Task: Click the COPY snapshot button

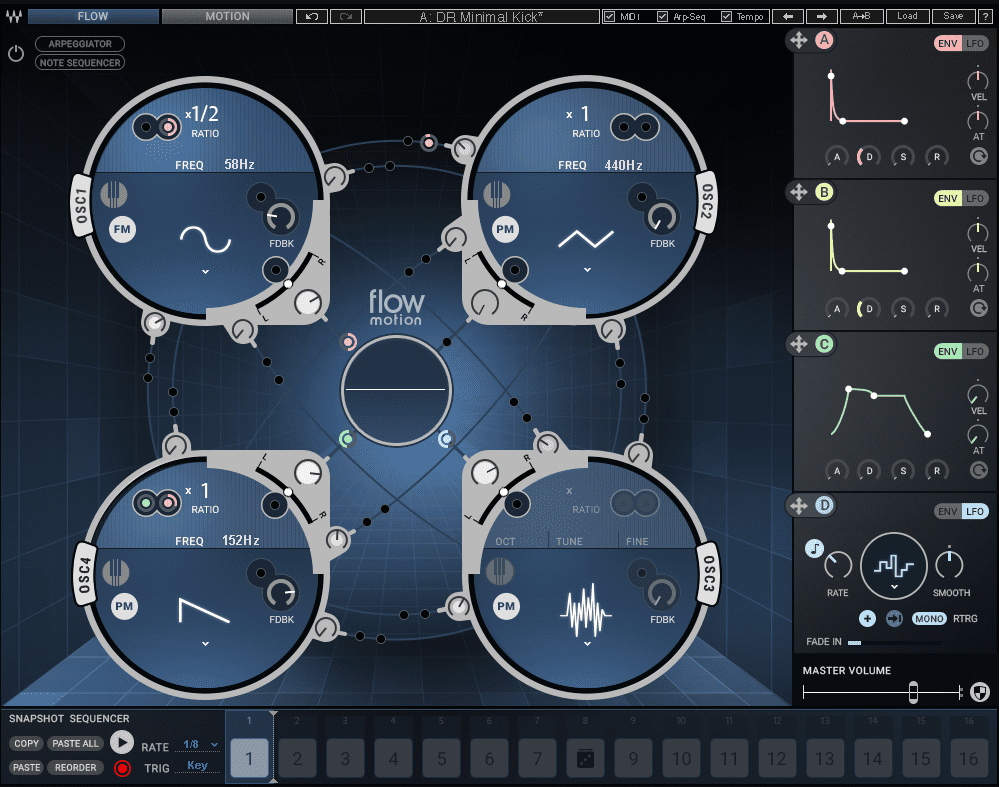Action: (26, 744)
